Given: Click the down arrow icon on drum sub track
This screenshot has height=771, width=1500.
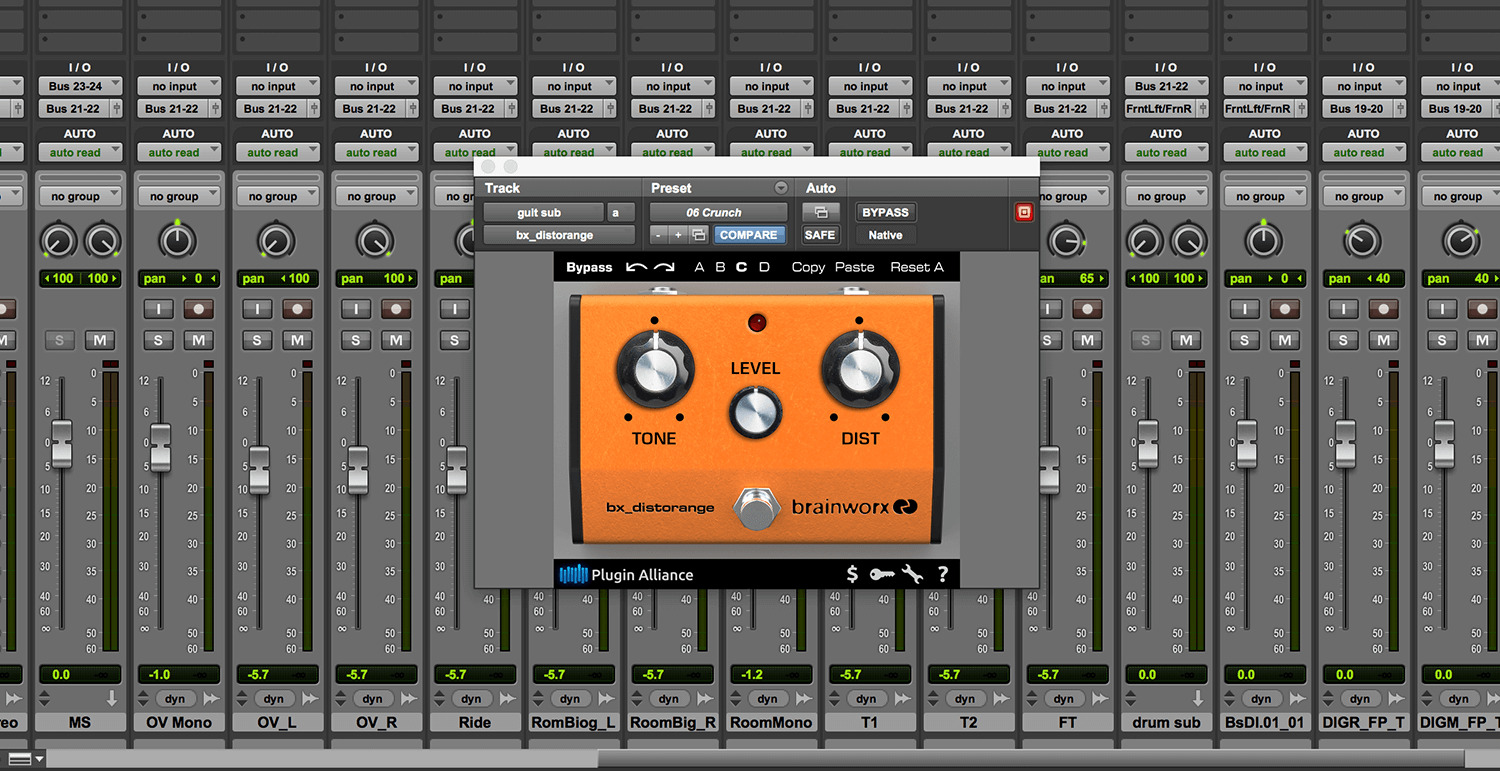Looking at the screenshot, I should (x=1198, y=699).
